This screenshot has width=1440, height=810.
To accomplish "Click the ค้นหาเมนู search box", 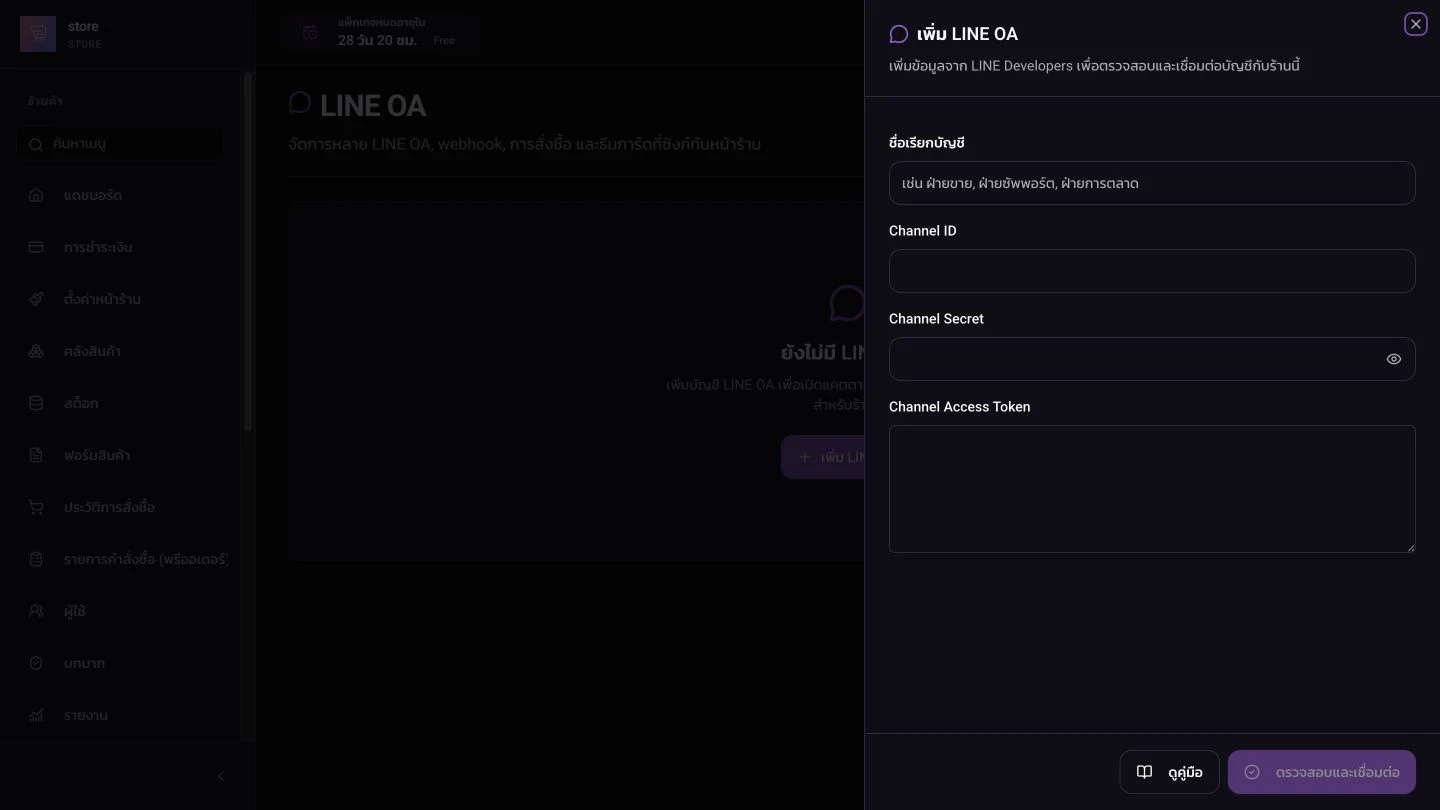I will (x=120, y=144).
